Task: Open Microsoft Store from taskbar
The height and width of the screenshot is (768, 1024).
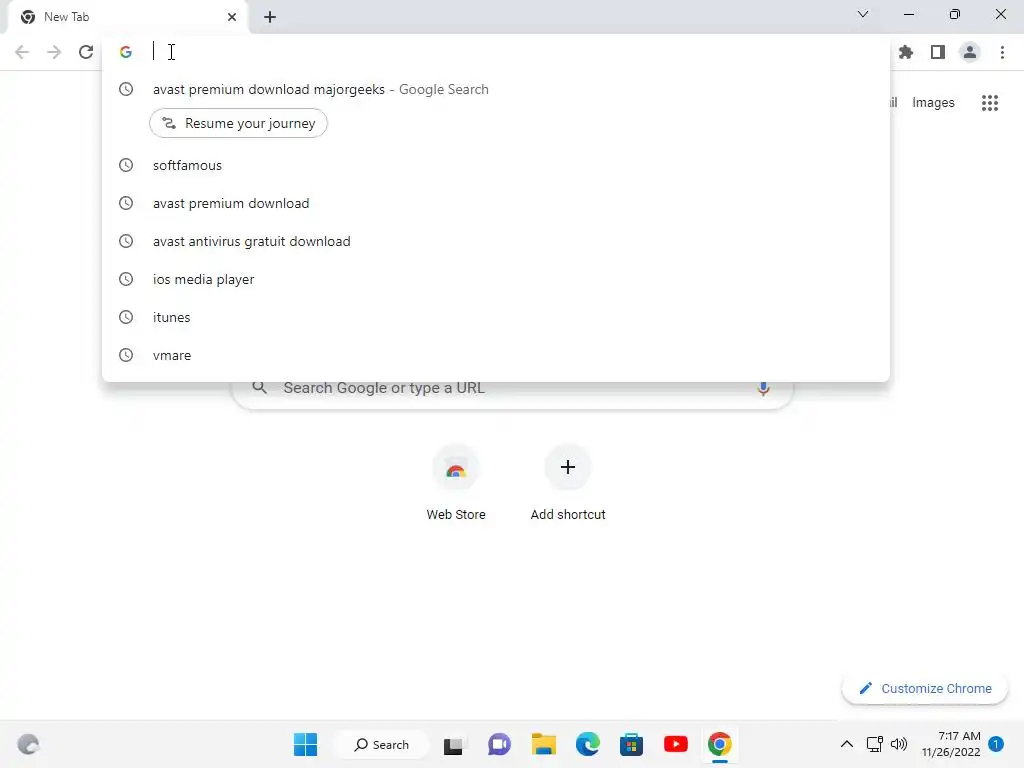Action: pyautogui.click(x=632, y=744)
